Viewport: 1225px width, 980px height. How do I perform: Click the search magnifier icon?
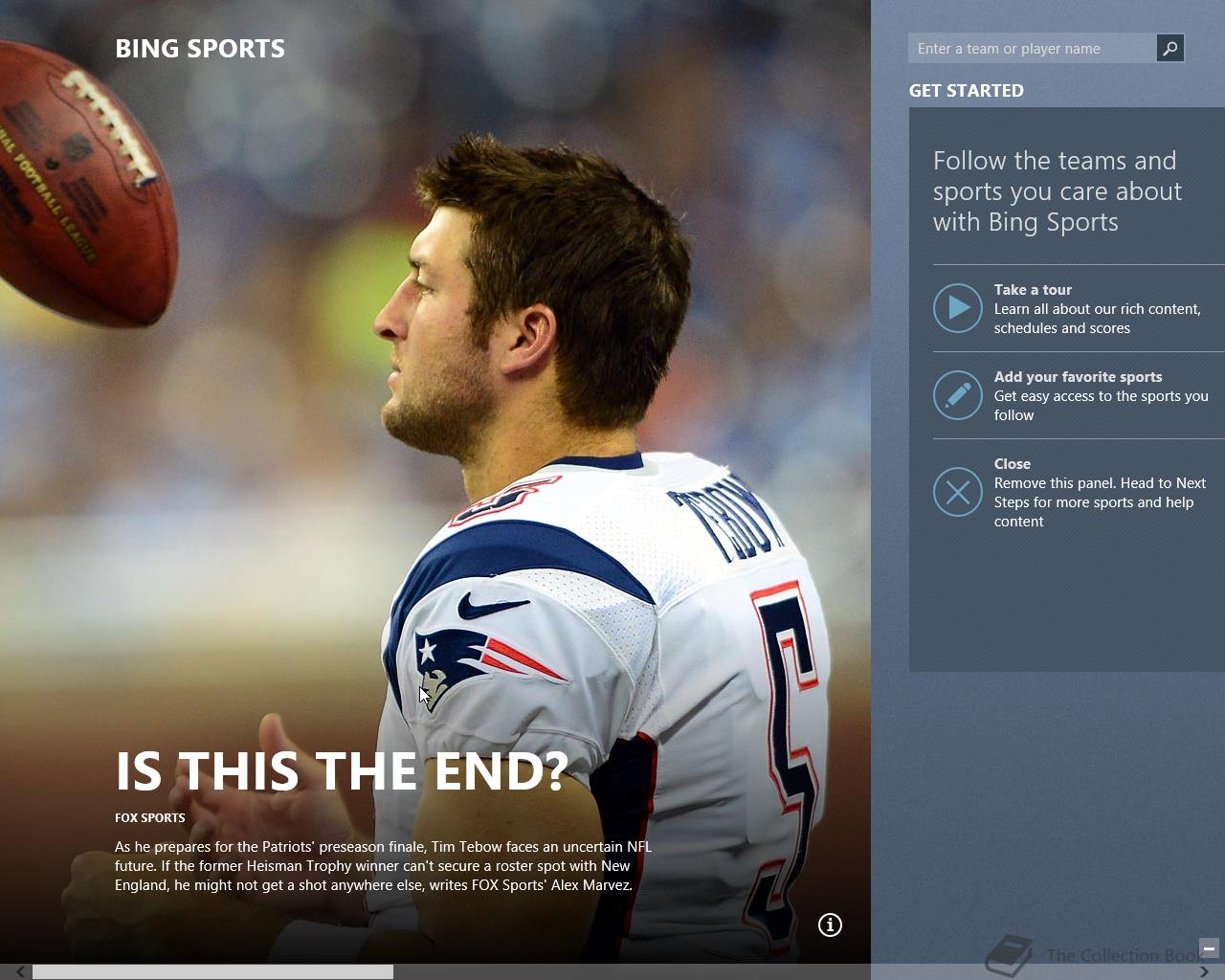click(x=1169, y=48)
